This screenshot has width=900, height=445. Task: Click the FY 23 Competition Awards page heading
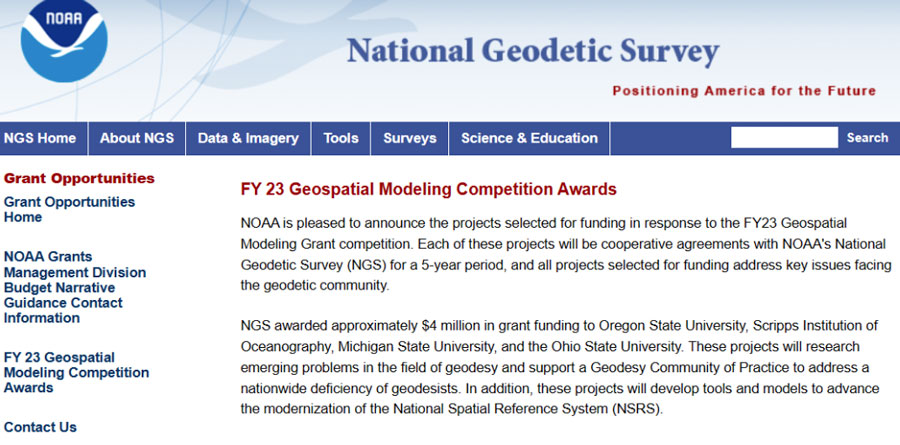[x=429, y=189]
